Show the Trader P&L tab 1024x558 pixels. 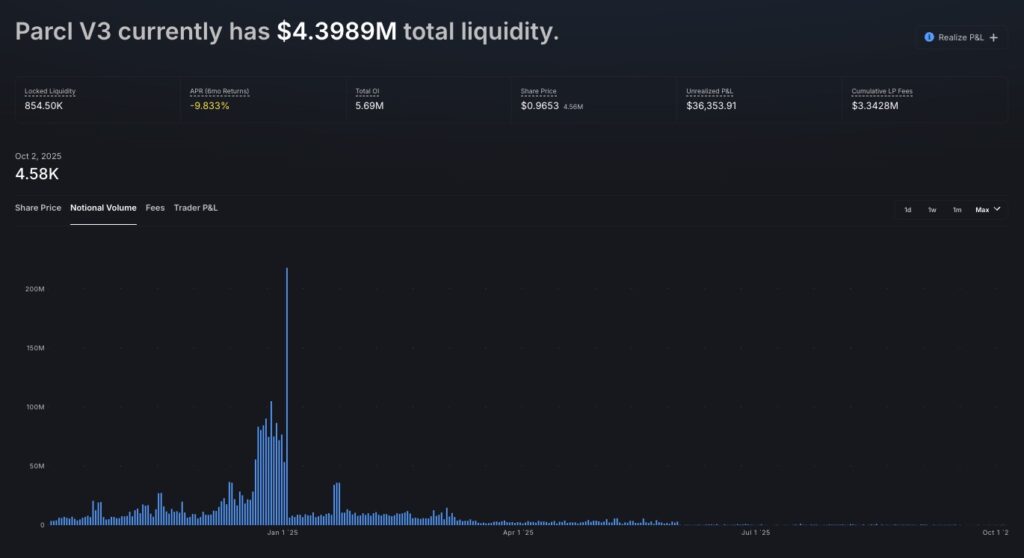(196, 208)
